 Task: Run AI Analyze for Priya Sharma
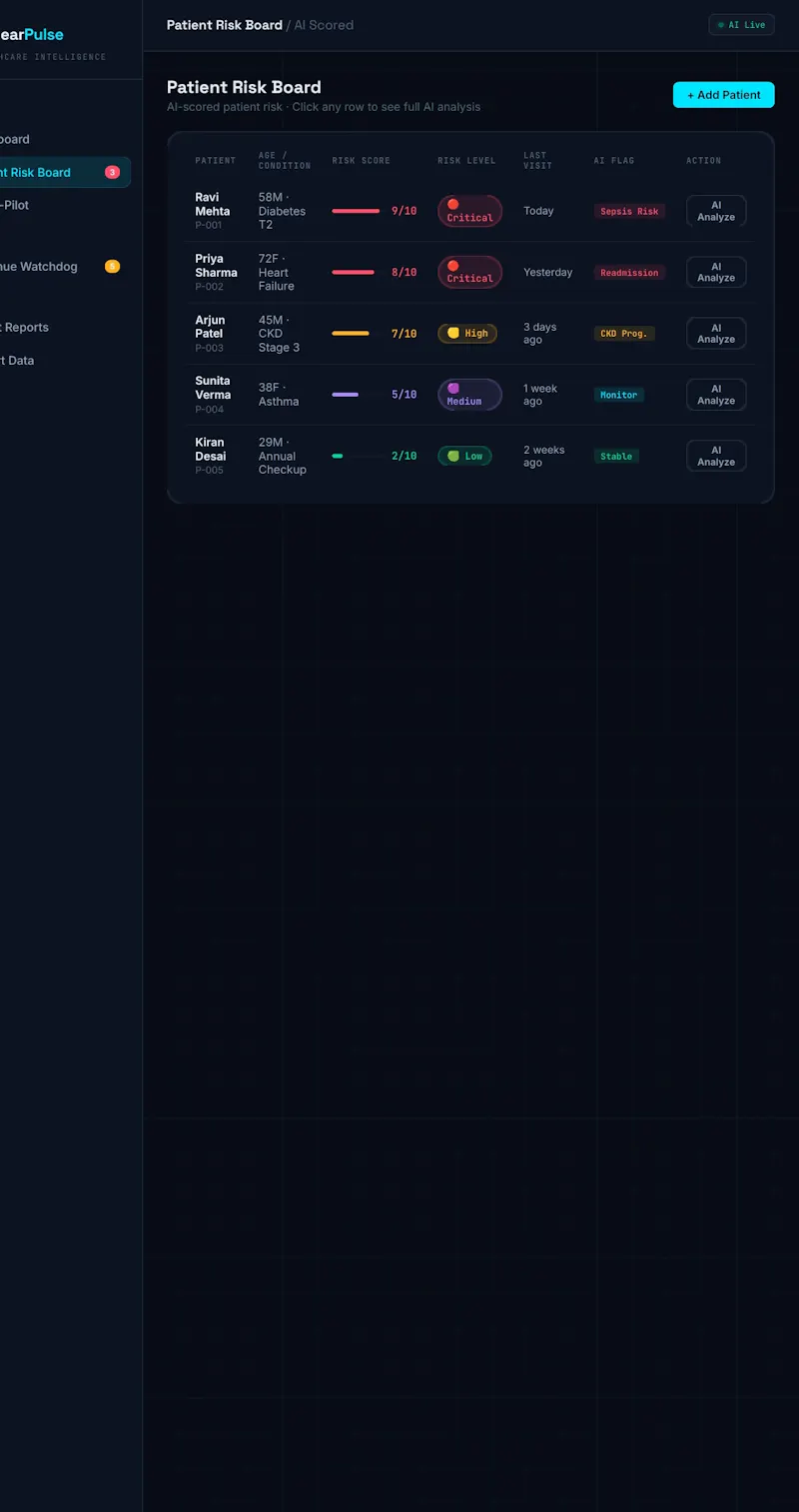click(716, 272)
